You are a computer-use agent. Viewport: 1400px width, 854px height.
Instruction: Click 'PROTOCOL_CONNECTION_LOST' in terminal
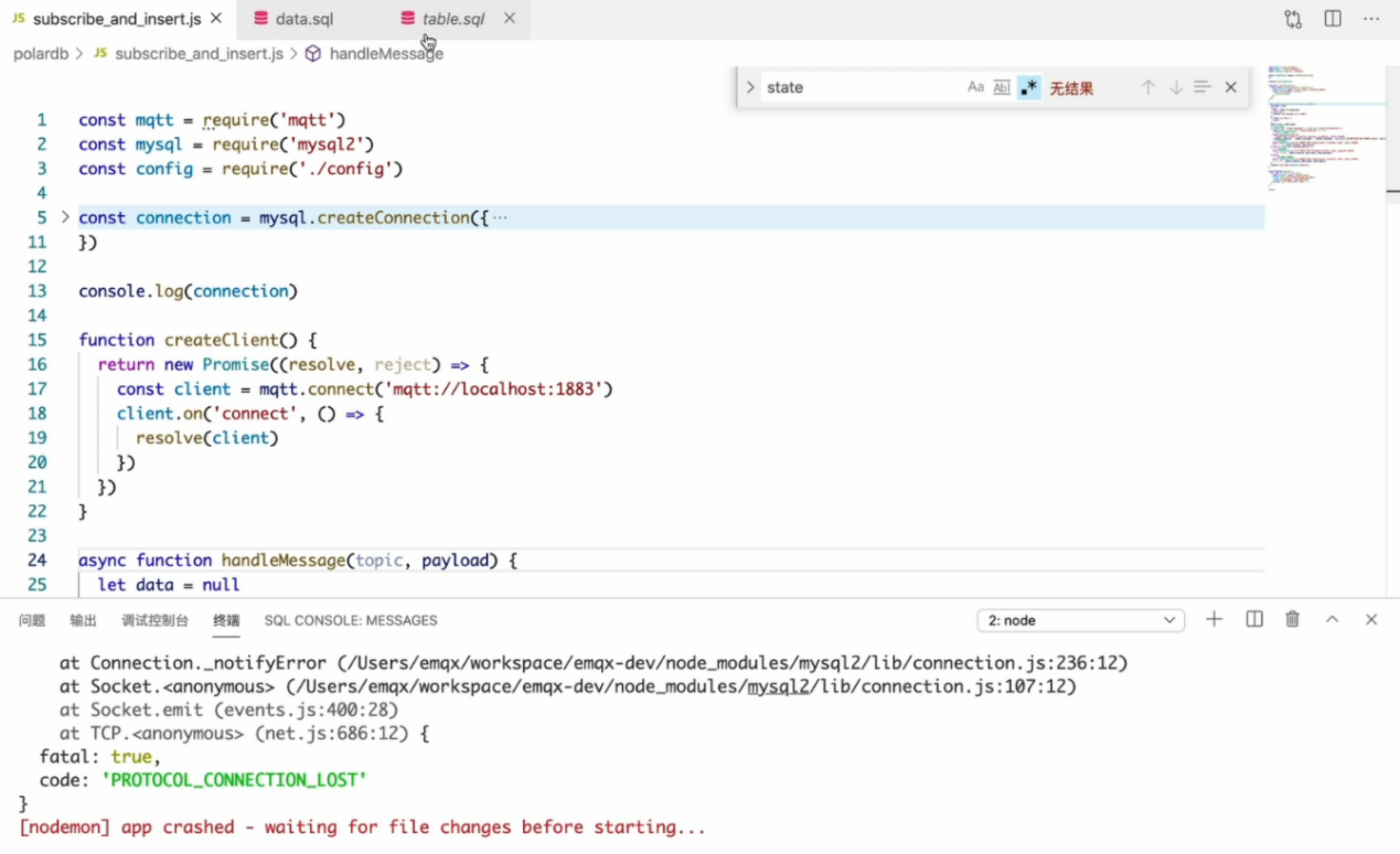(x=234, y=780)
